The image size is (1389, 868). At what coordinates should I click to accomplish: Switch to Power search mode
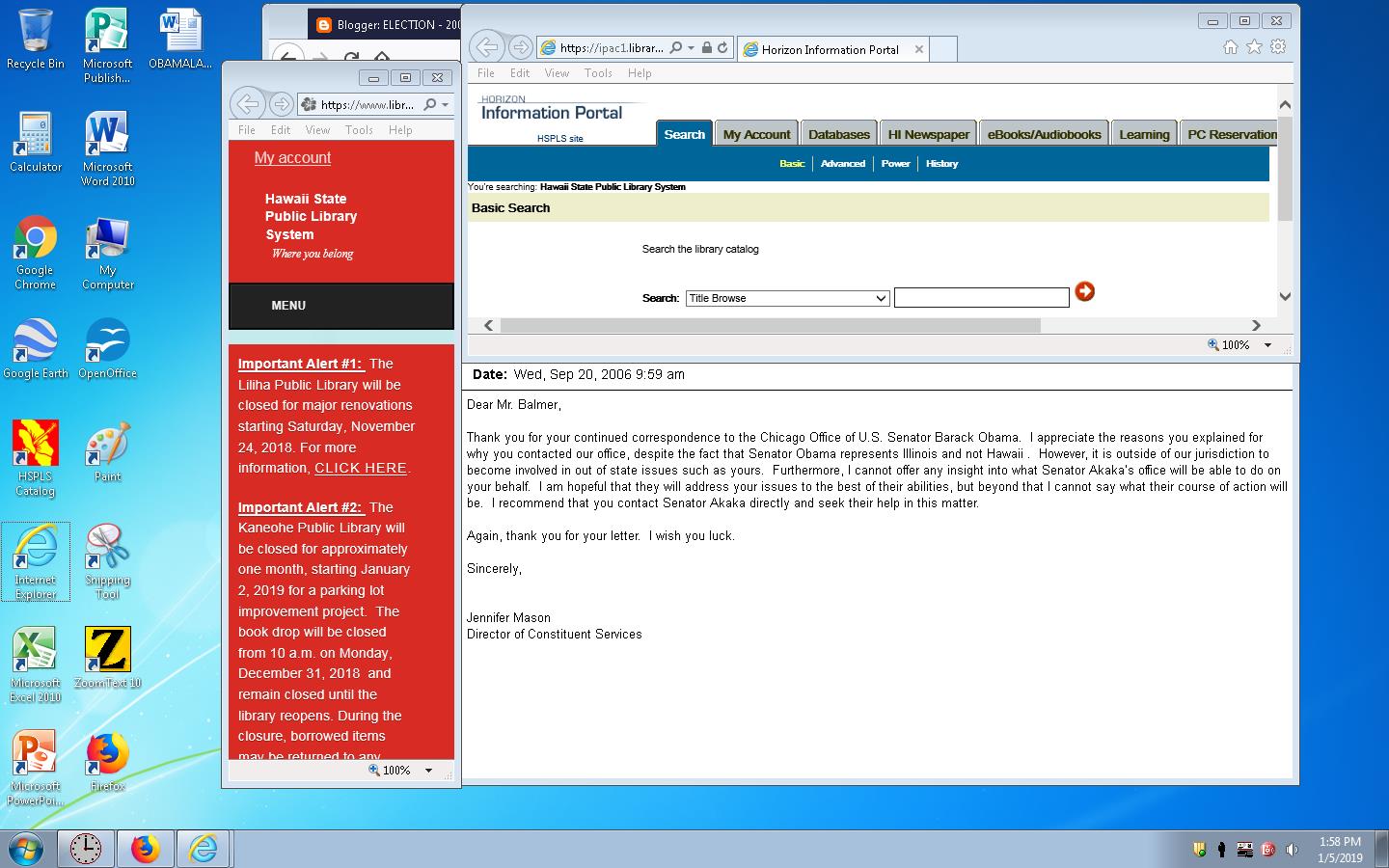click(x=895, y=163)
